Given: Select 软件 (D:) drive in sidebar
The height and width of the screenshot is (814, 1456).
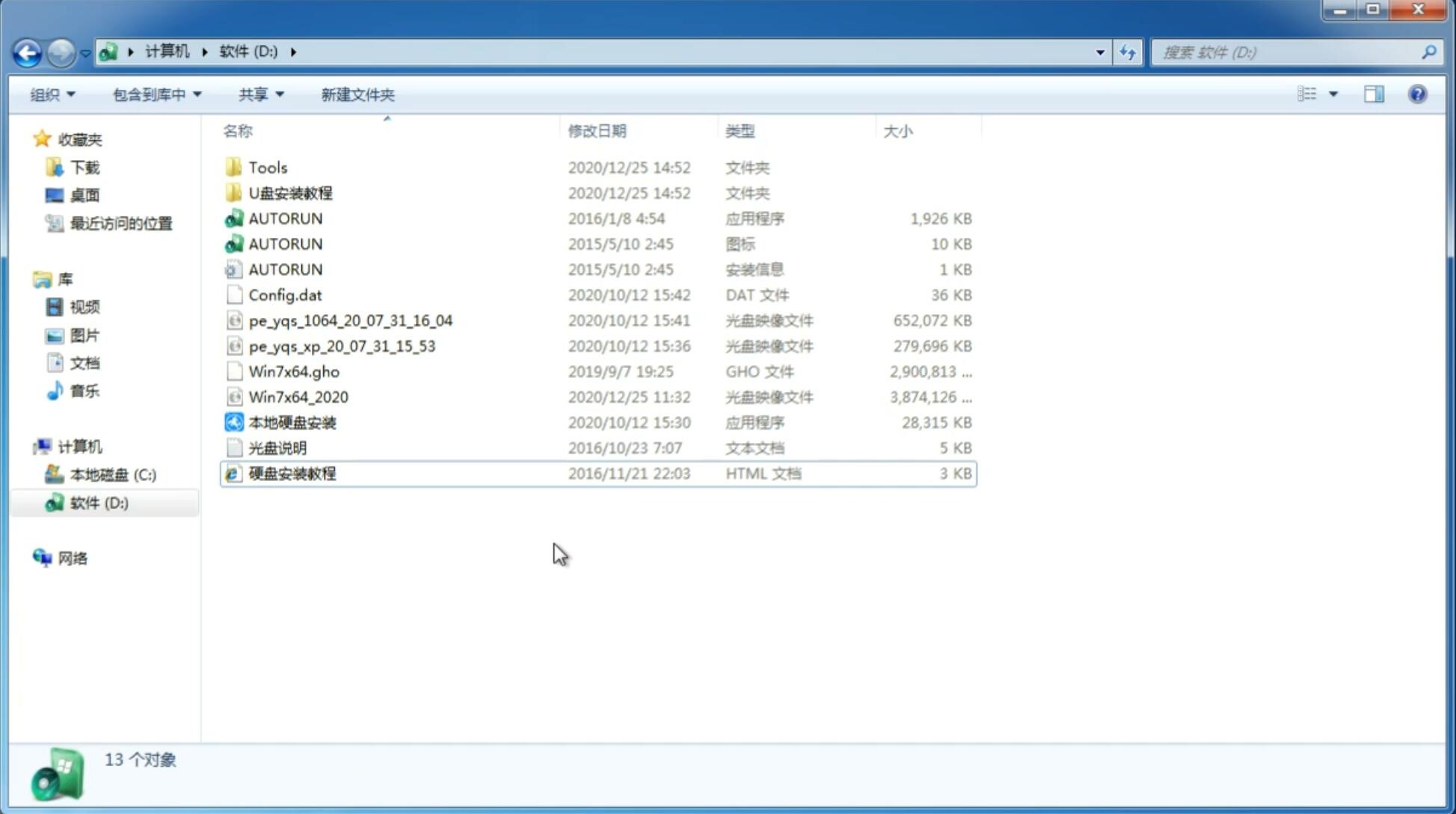Looking at the screenshot, I should [x=98, y=502].
